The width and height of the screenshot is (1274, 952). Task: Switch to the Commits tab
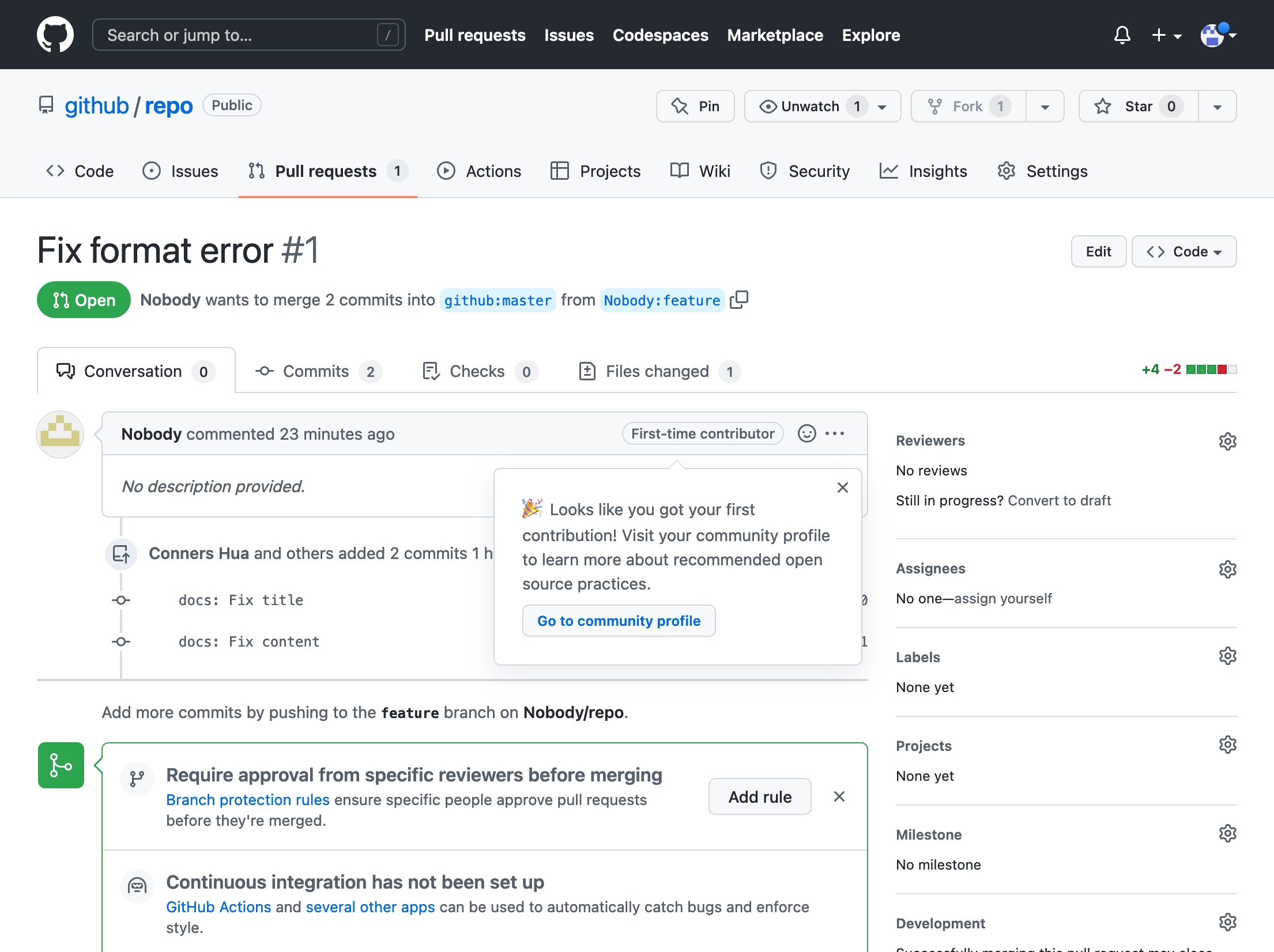[x=319, y=371]
